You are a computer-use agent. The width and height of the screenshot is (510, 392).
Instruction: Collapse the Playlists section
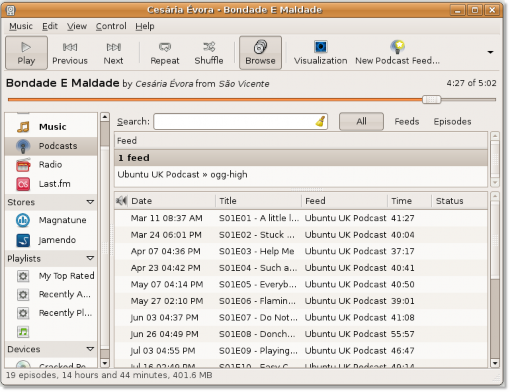click(x=90, y=258)
